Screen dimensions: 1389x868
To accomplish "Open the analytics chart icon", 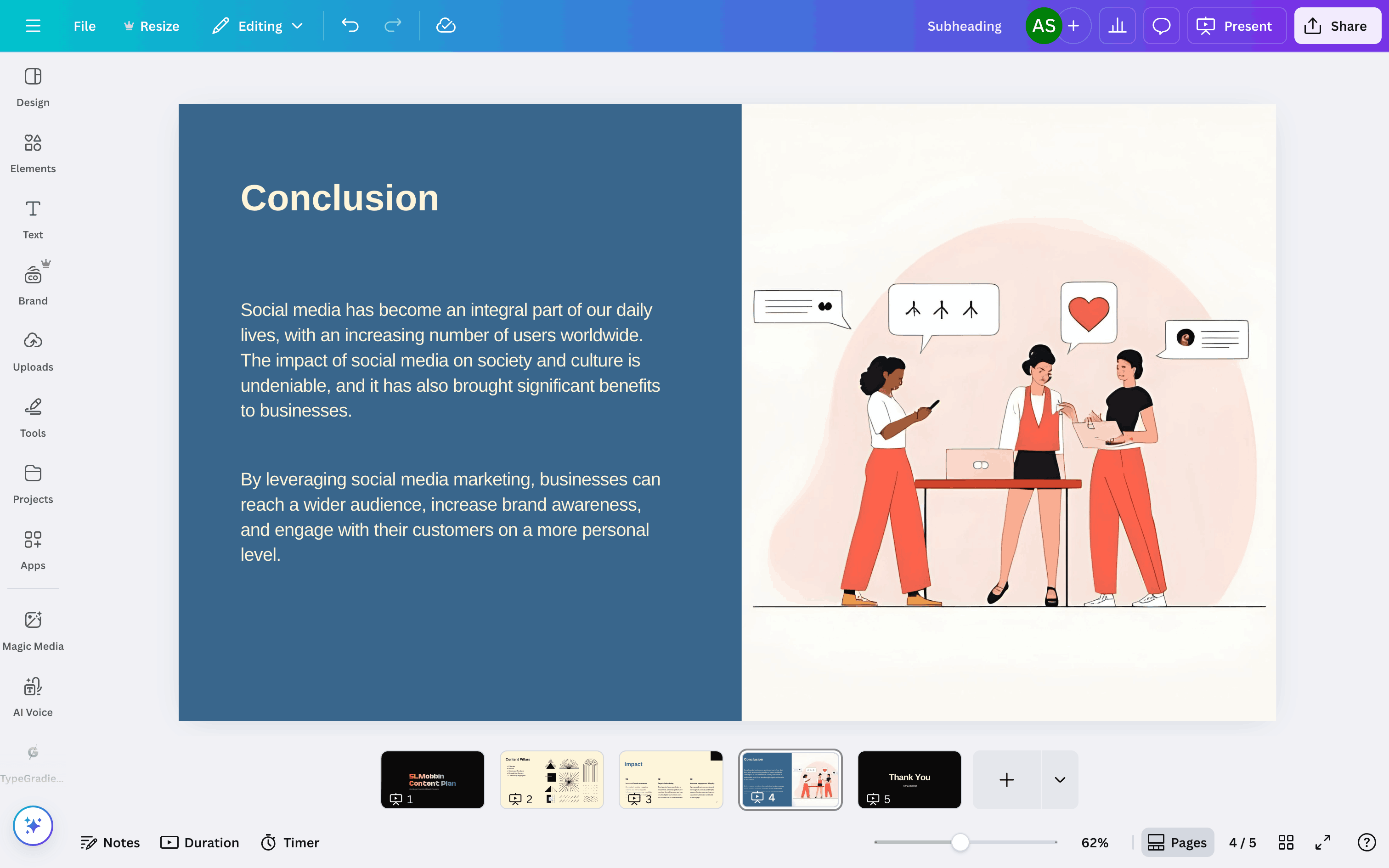I will pyautogui.click(x=1117, y=26).
